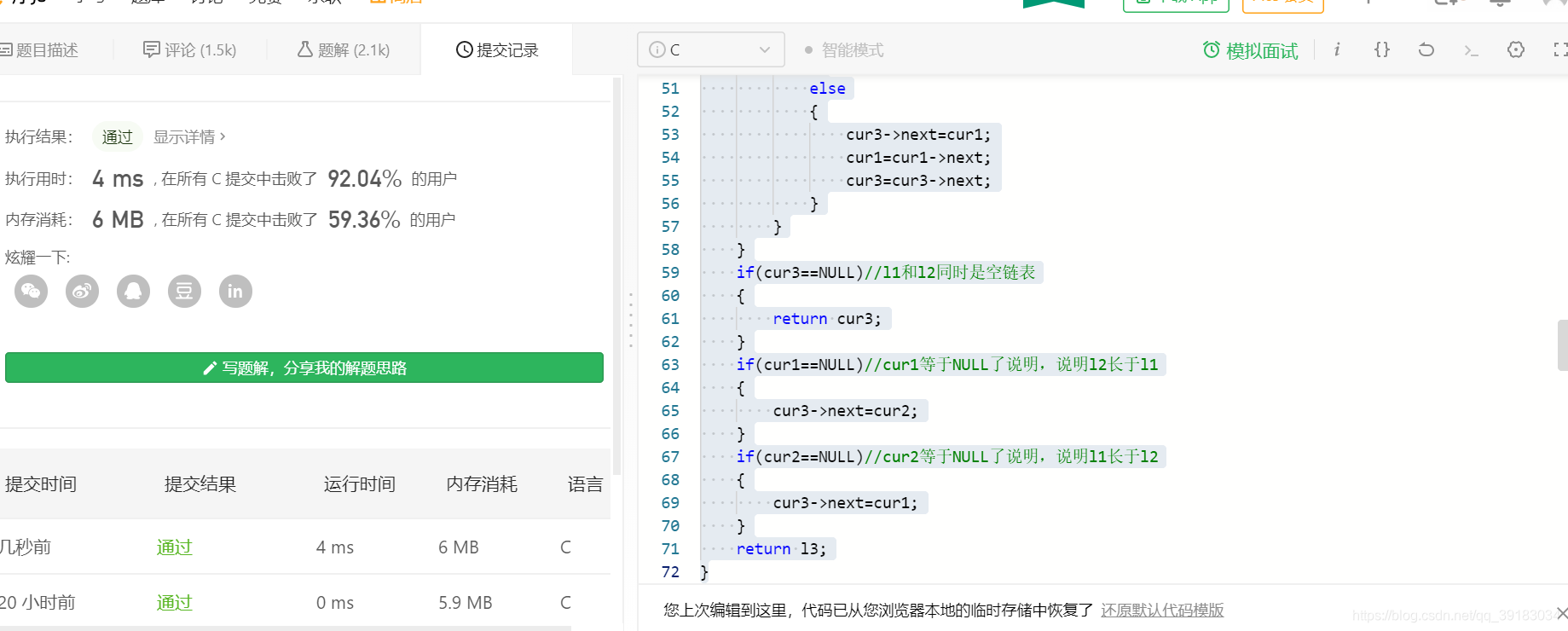The height and width of the screenshot is (631, 1568).
Task: Toggle fullscreen editor icon
Action: pyautogui.click(x=1560, y=49)
